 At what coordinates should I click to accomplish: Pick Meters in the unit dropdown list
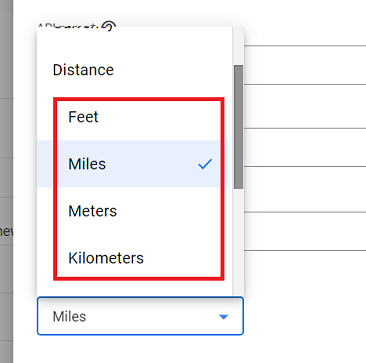133,211
